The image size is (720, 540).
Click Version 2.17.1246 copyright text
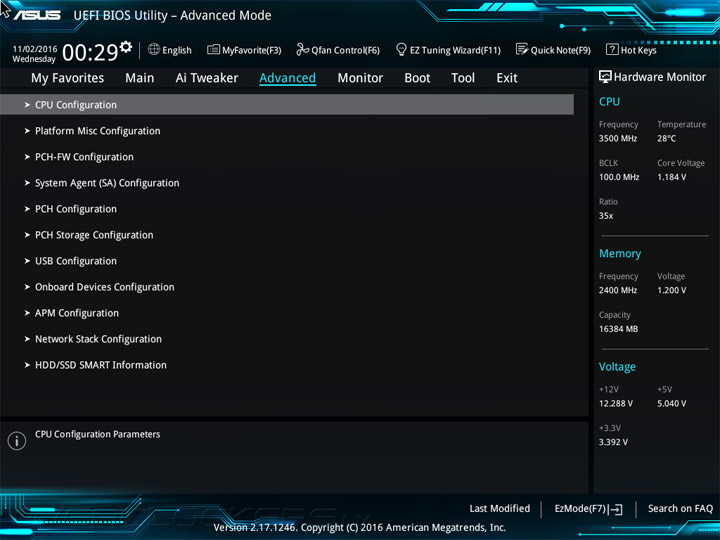tap(360, 527)
